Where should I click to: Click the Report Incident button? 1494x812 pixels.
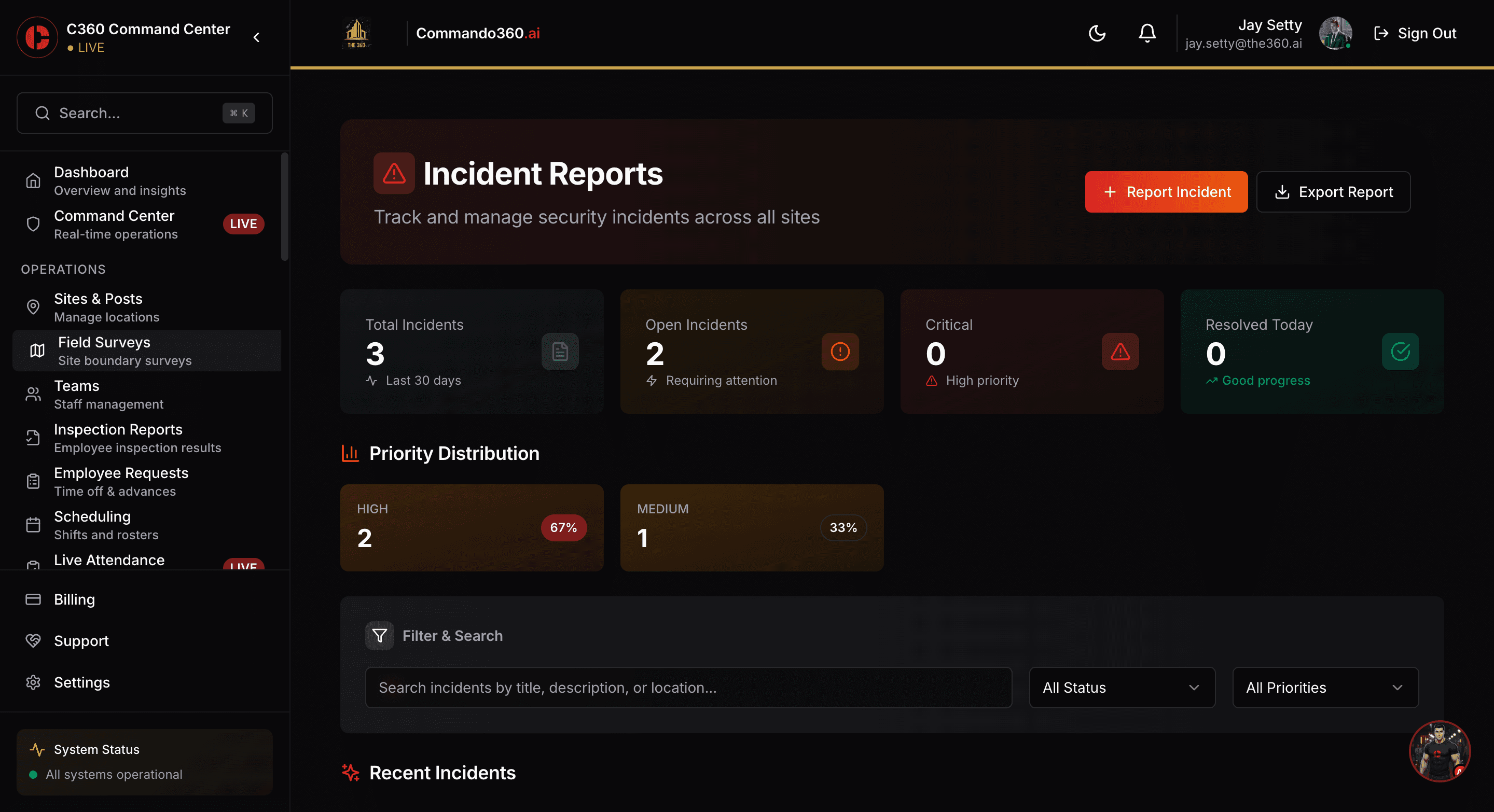[x=1166, y=192]
